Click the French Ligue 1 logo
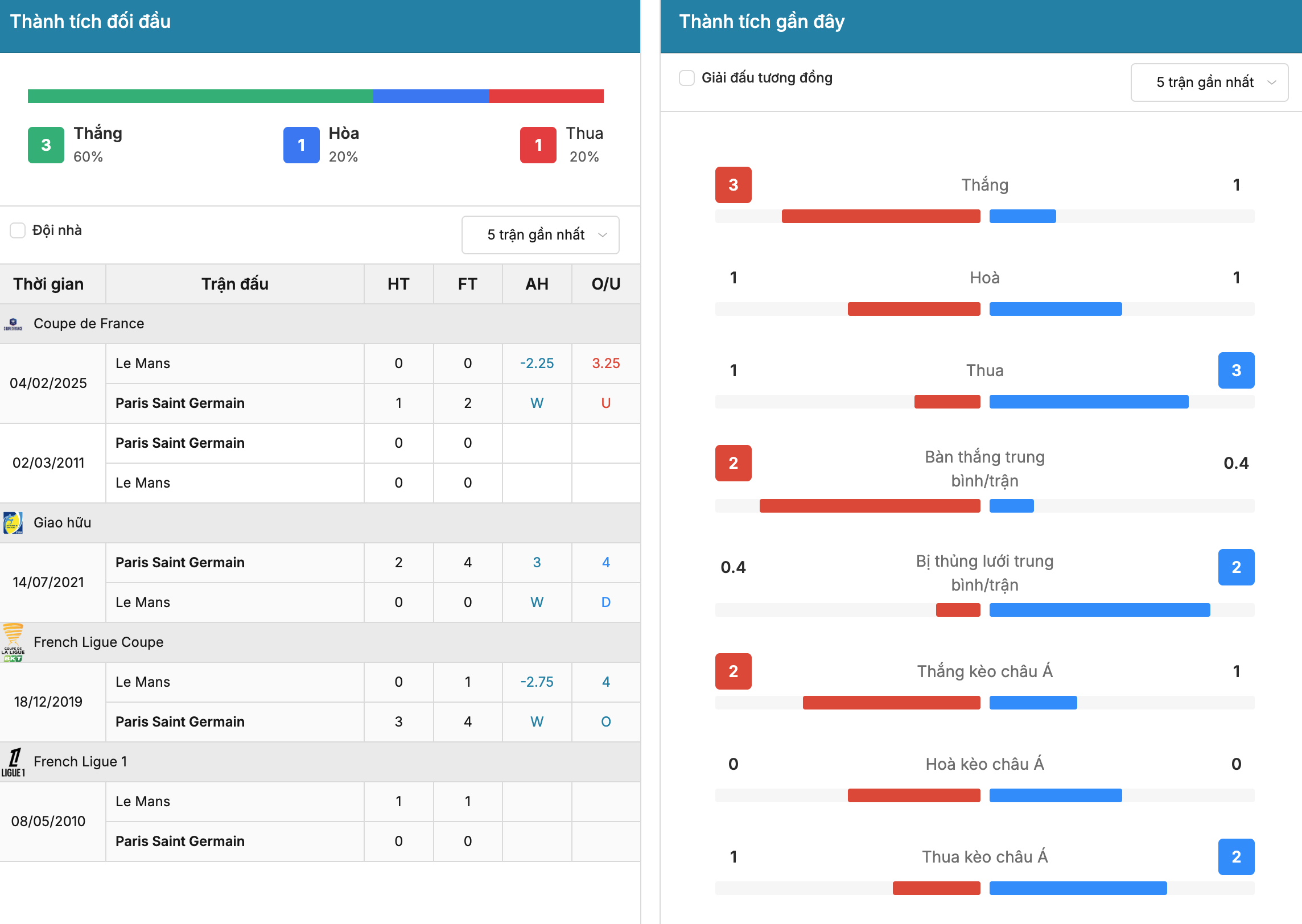This screenshot has height=924, width=1302. [x=13, y=762]
